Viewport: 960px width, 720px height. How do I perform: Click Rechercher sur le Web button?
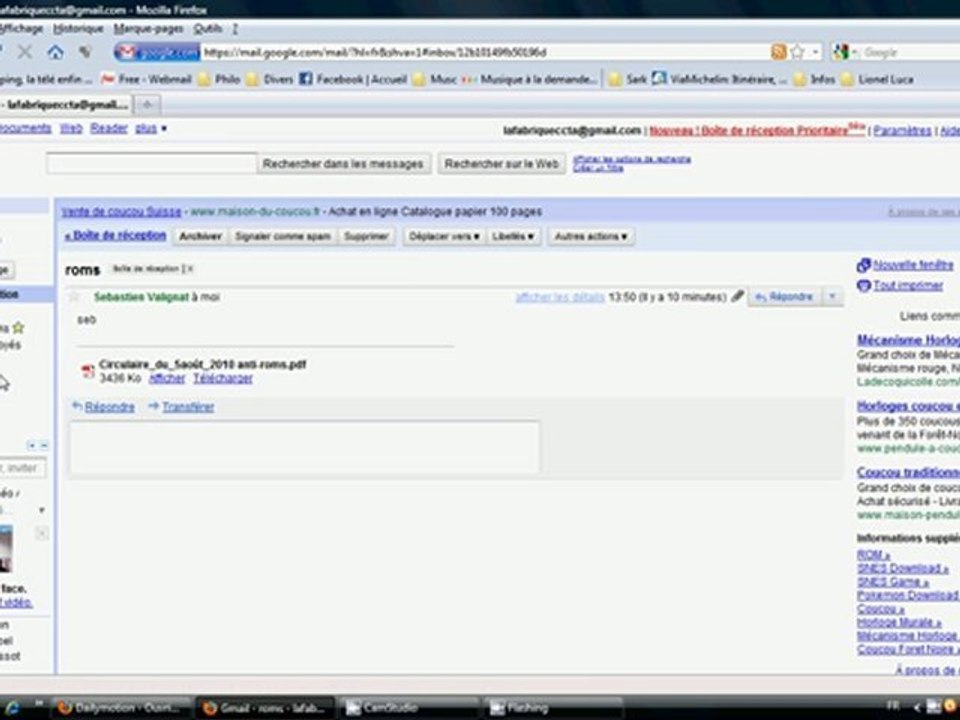pos(501,164)
